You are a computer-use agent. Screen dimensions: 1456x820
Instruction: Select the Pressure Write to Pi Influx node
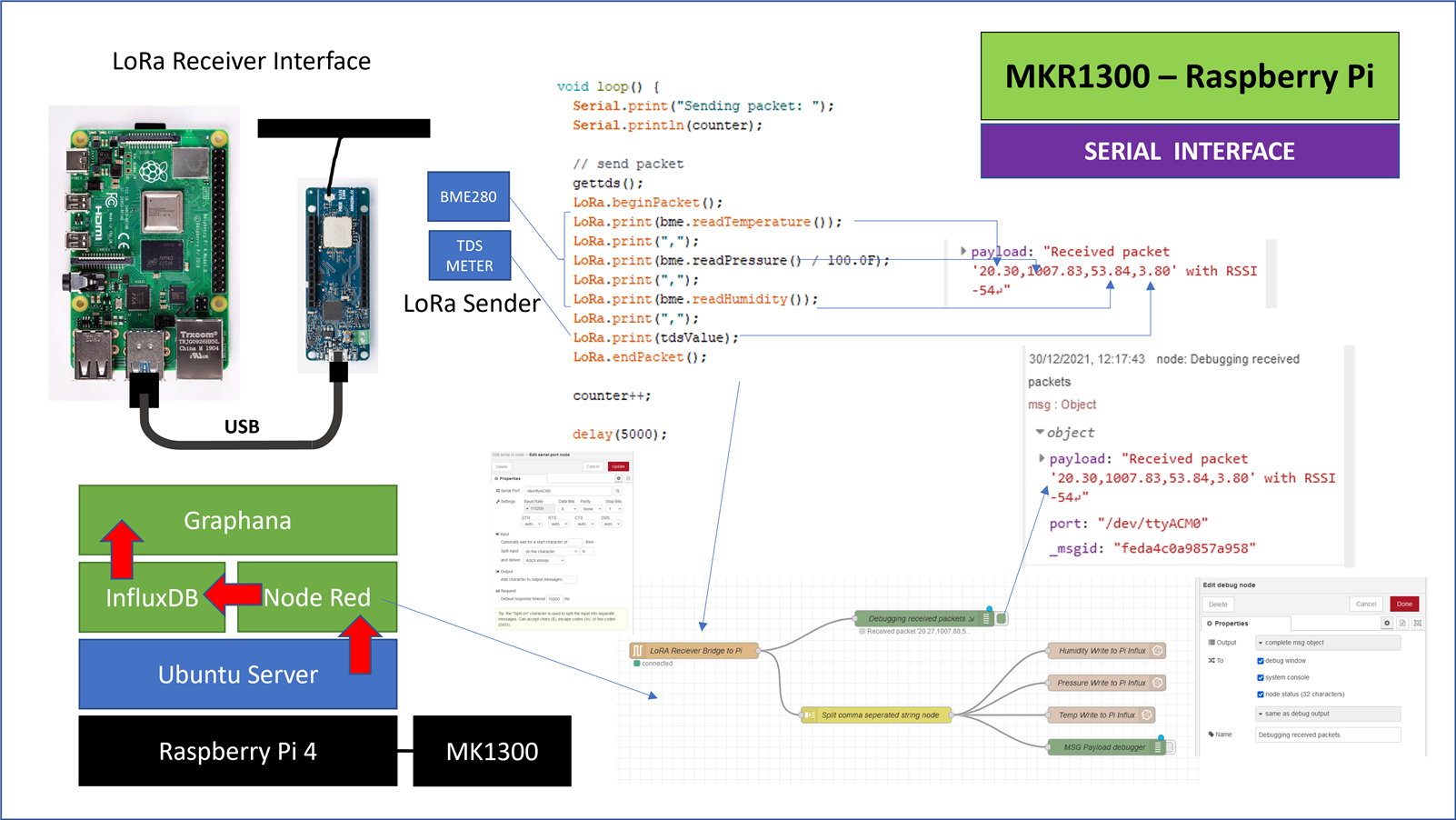1106,683
